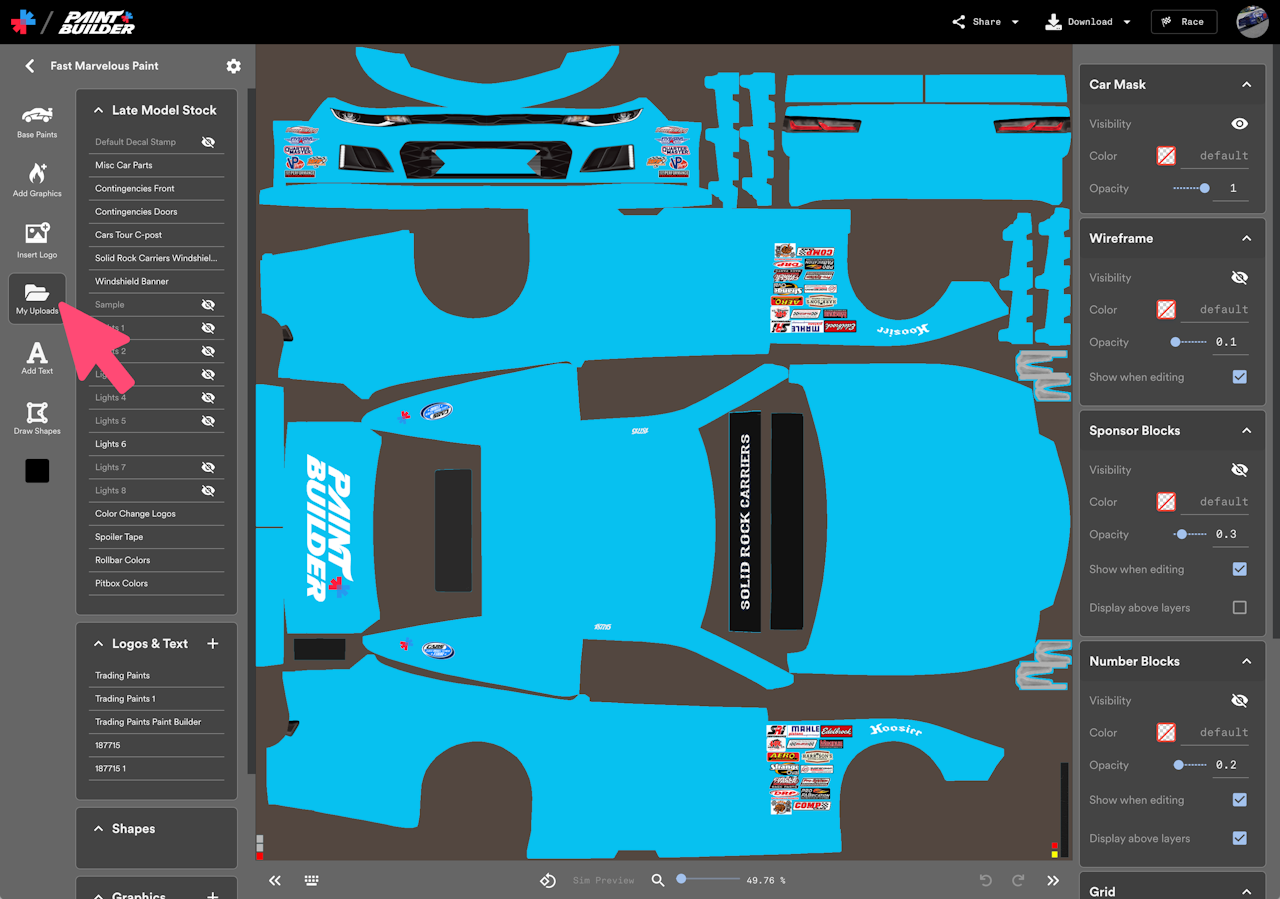The image size is (1280, 899).
Task: Open paint settings gear icon
Action: pyautogui.click(x=233, y=66)
